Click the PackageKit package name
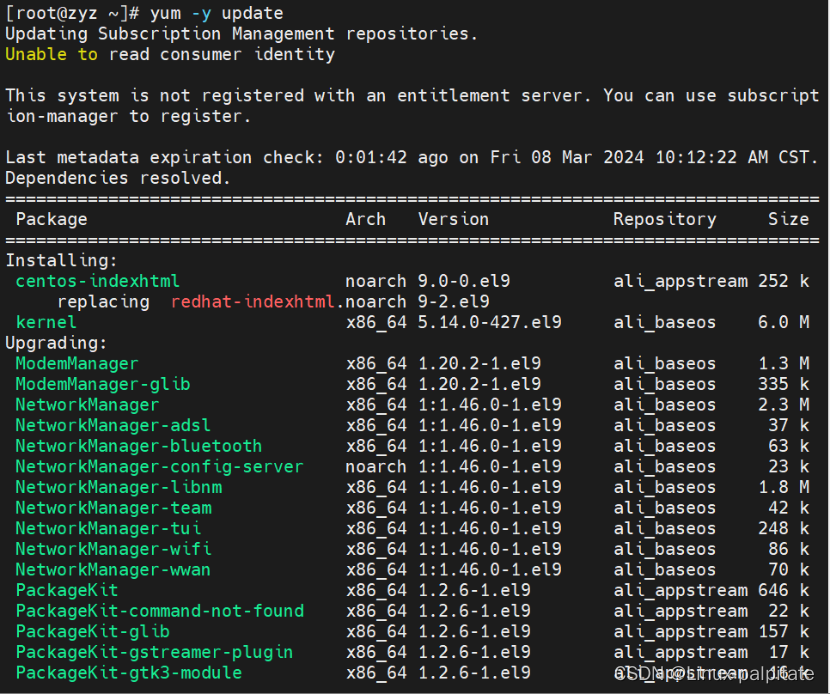830x694 pixels. coord(67,591)
